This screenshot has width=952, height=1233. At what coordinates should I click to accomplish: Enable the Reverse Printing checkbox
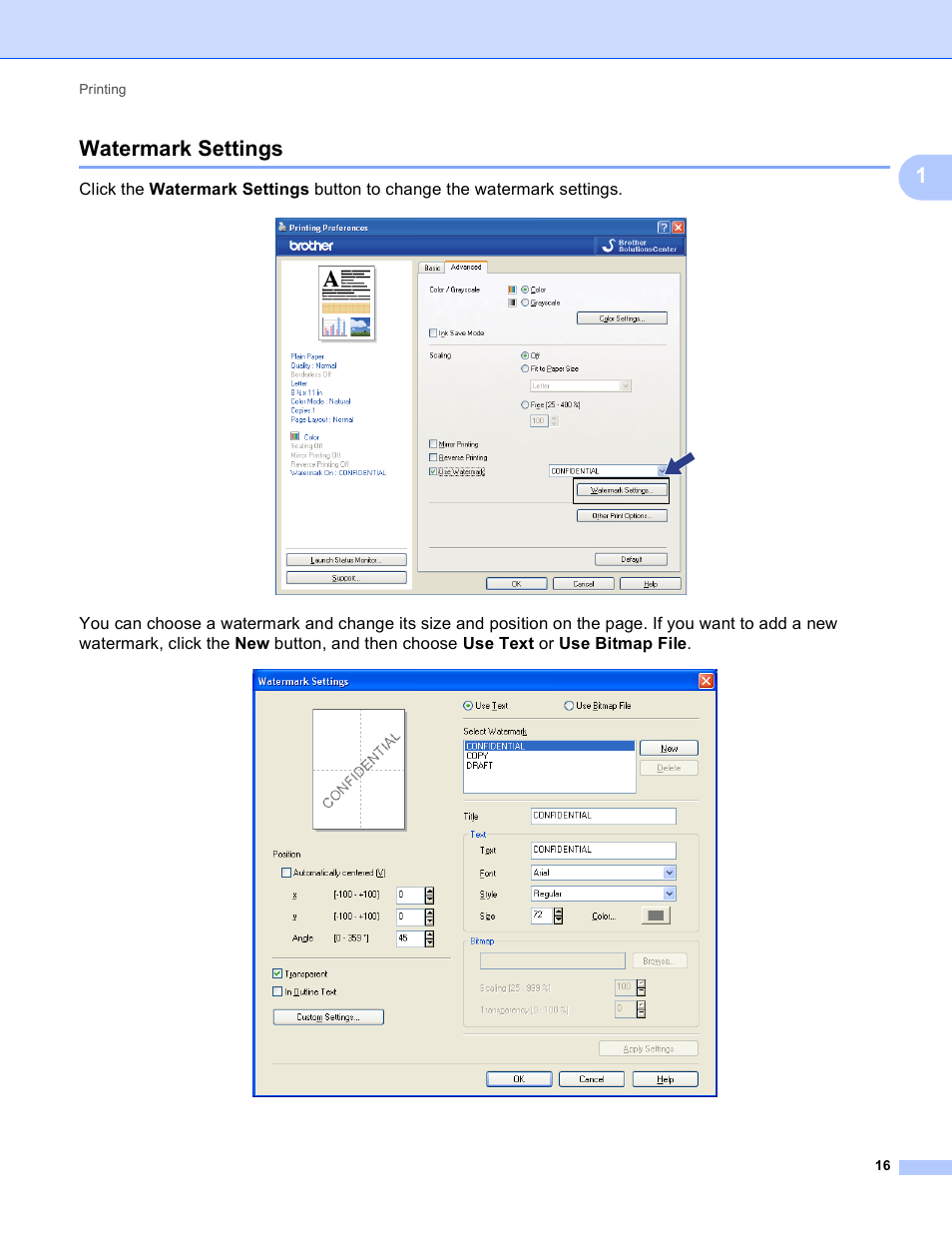click(x=433, y=457)
